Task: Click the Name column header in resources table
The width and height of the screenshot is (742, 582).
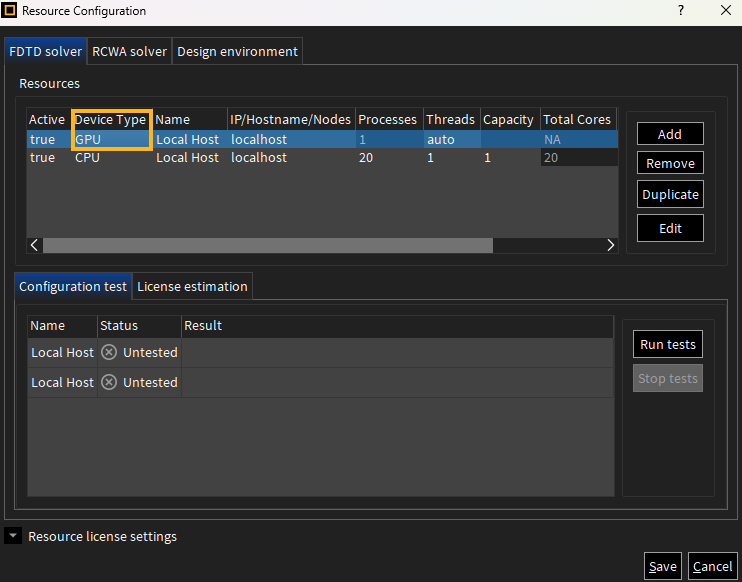Action: 189,119
